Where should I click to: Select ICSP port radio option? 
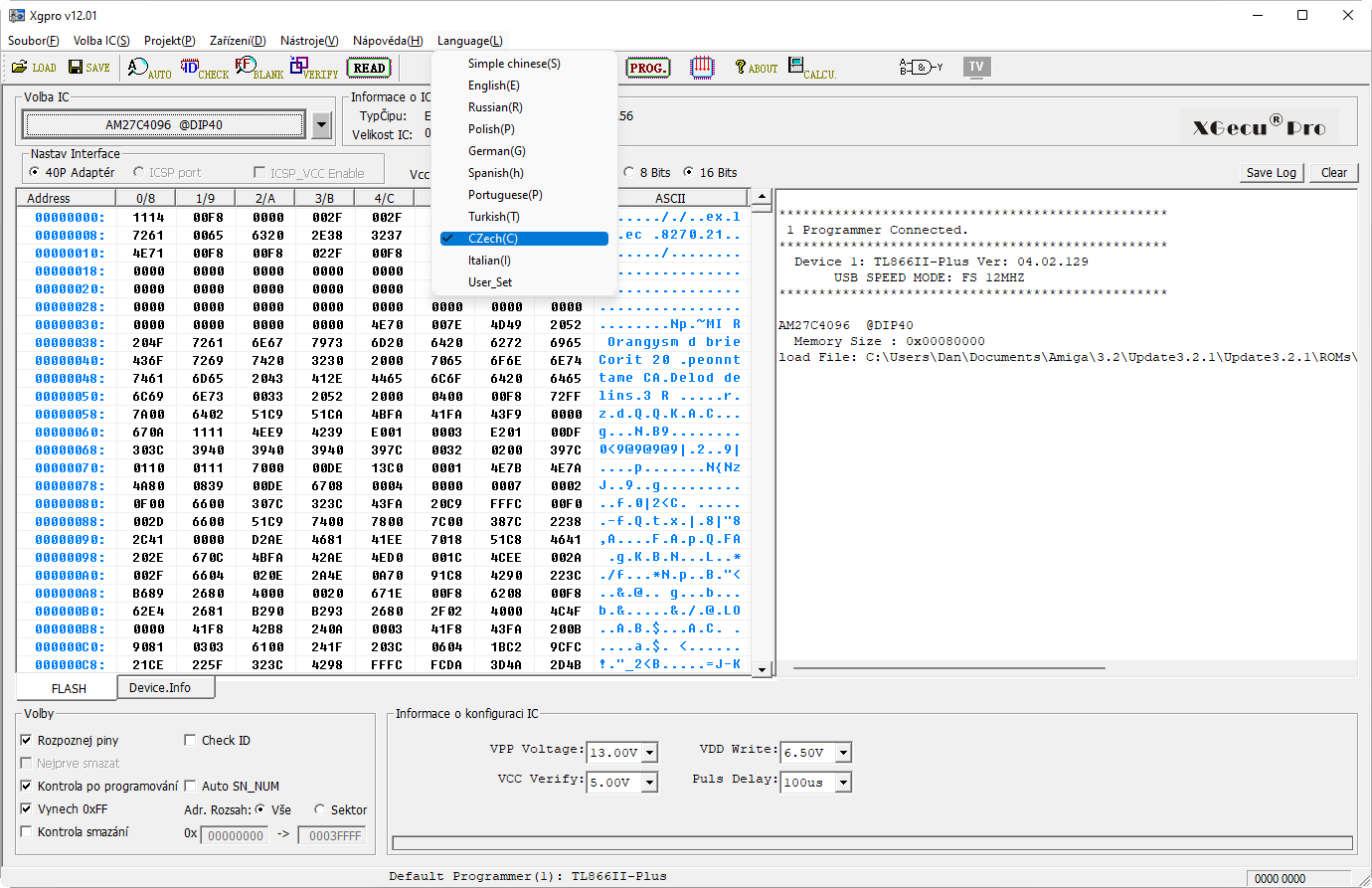click(x=167, y=172)
